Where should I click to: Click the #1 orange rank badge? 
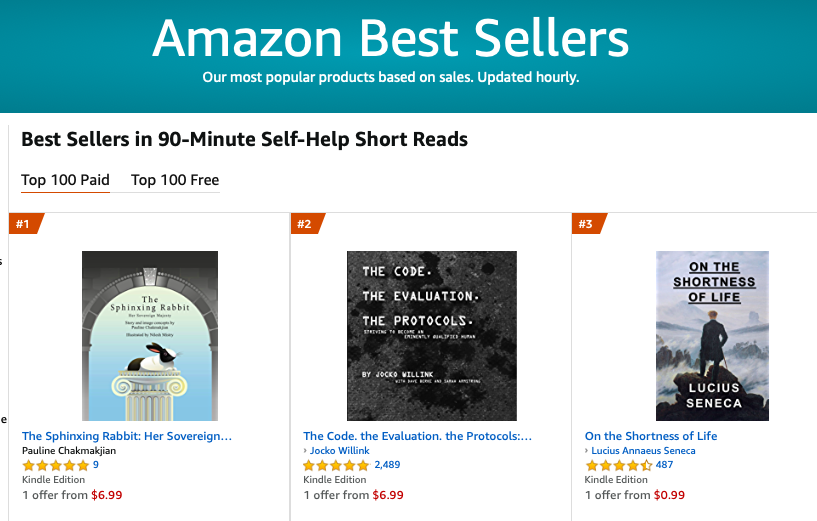coord(23,223)
